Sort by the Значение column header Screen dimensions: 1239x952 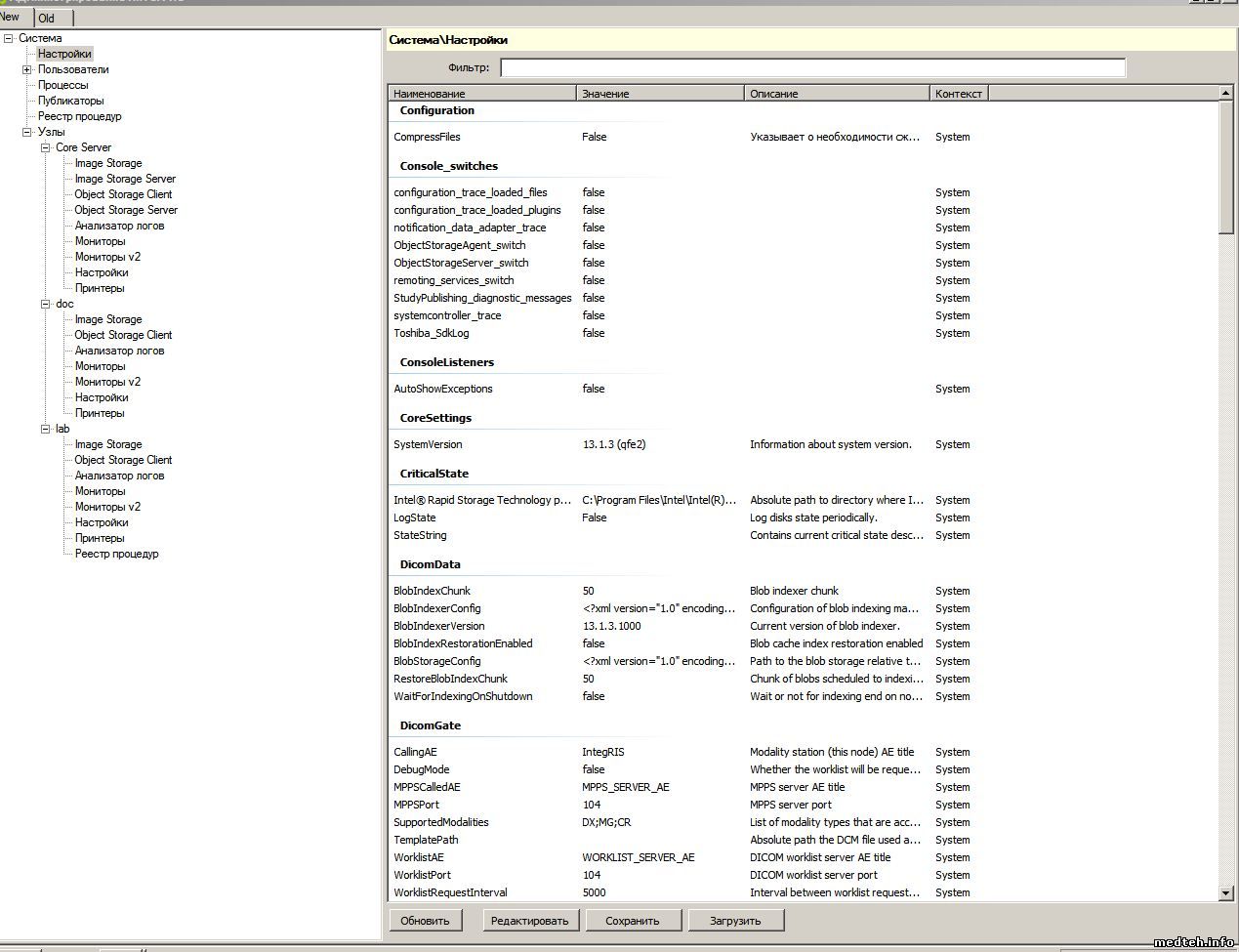coord(659,94)
